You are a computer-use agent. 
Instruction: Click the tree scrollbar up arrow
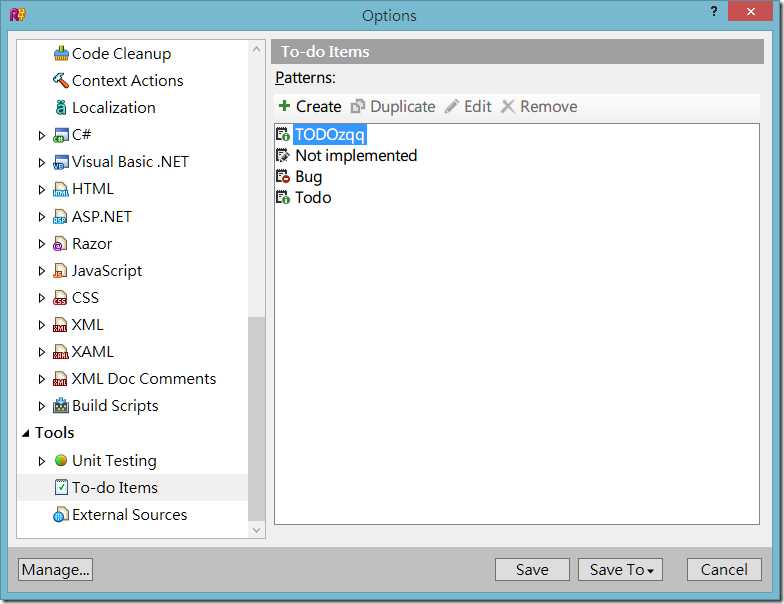(256, 49)
